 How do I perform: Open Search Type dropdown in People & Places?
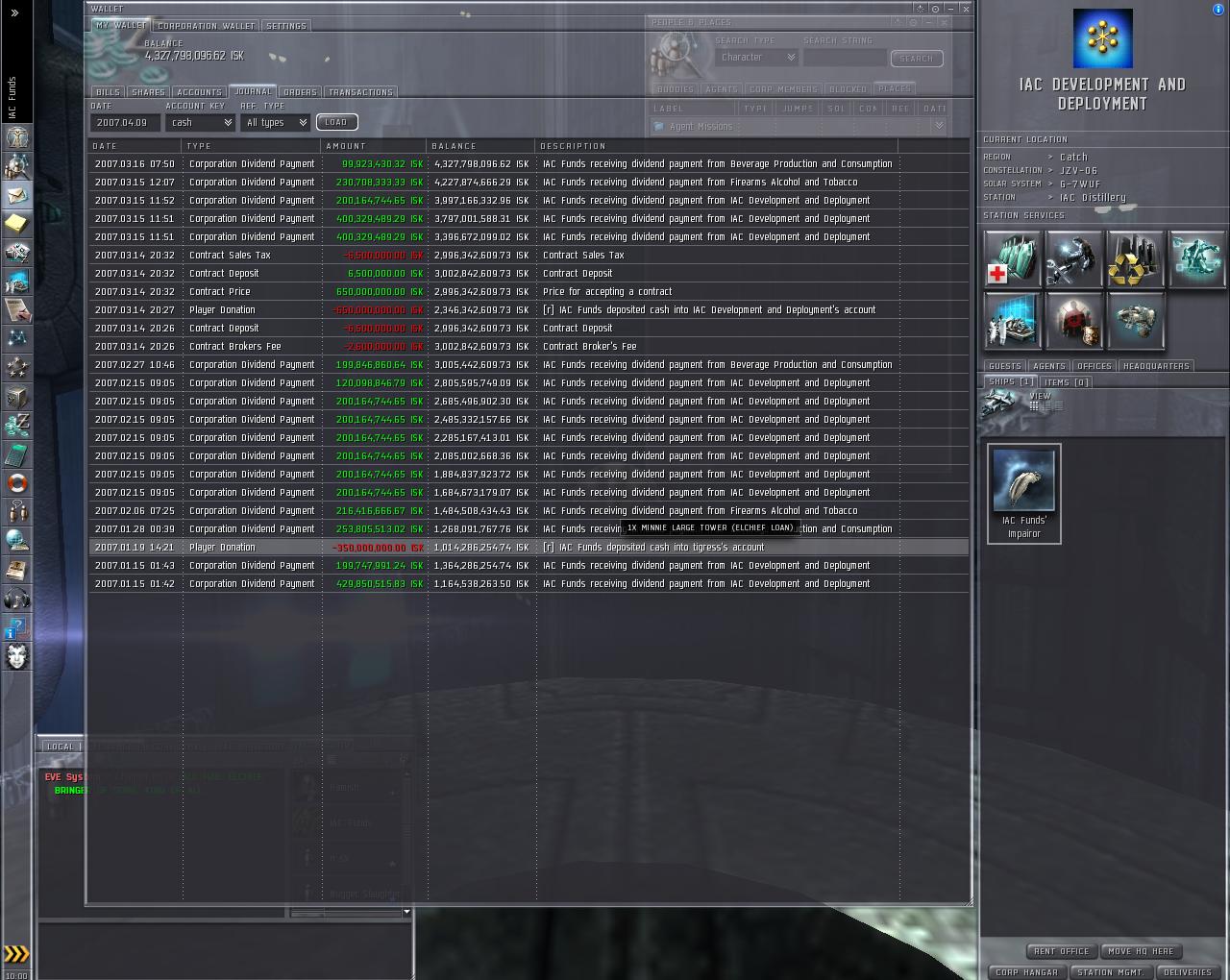[756, 58]
